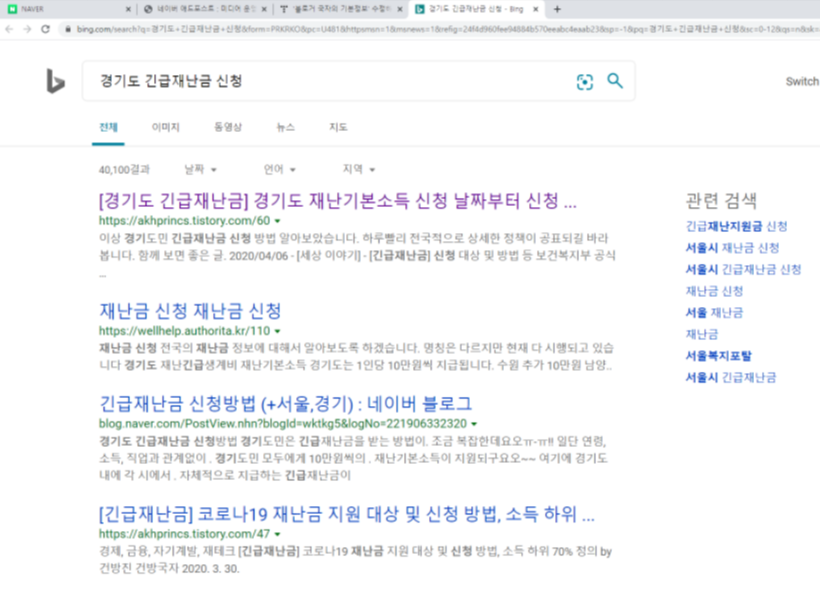Click URL https://wellhelp.authorita.kr/110
820x590 pixels.
click(185, 331)
